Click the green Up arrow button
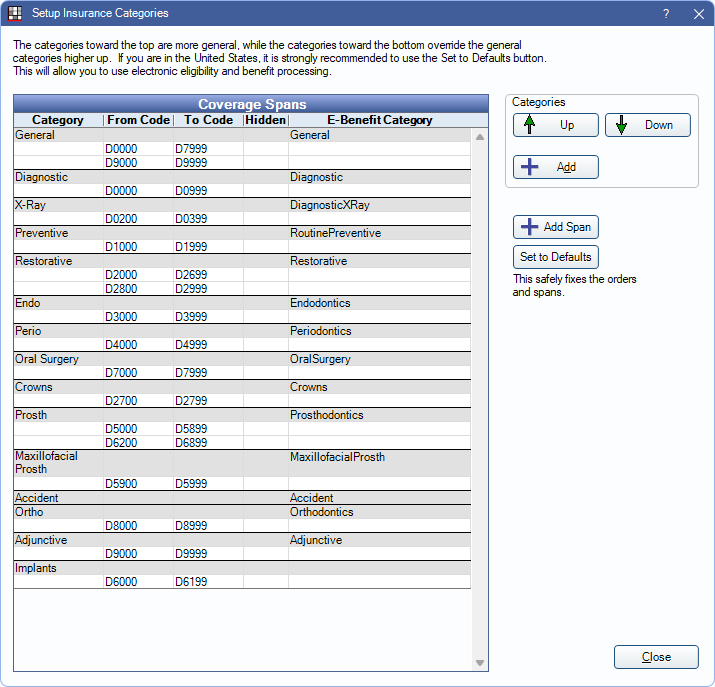715x687 pixels. (555, 125)
